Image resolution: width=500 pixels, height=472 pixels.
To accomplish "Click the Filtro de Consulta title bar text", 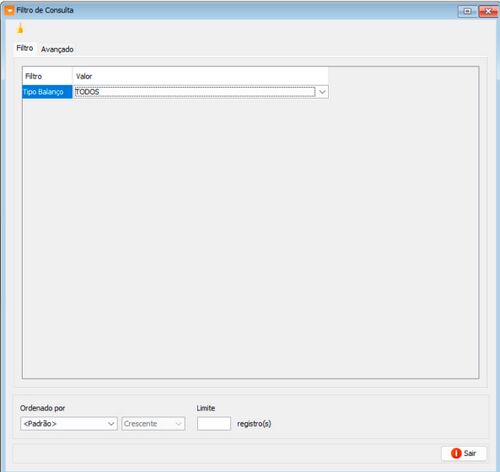I will coord(45,10).
